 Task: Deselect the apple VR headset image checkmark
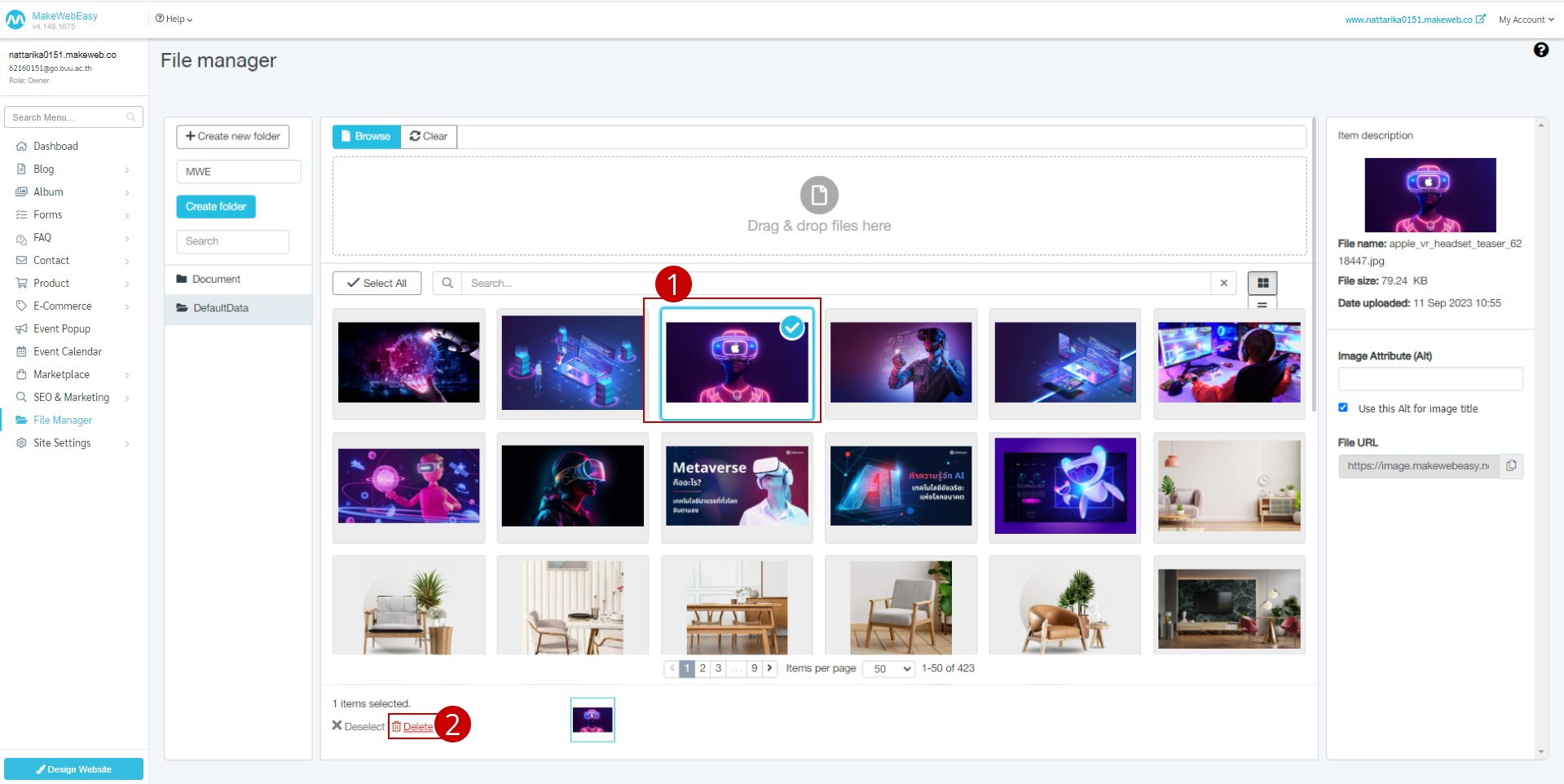click(791, 328)
